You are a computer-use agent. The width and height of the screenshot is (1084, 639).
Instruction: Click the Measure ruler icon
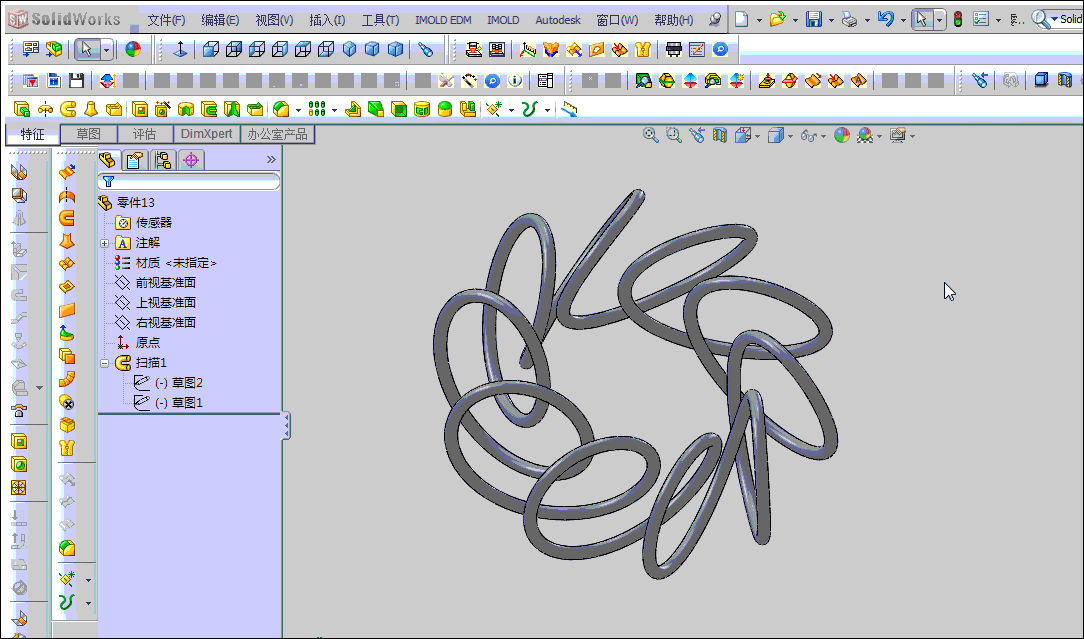(569, 109)
